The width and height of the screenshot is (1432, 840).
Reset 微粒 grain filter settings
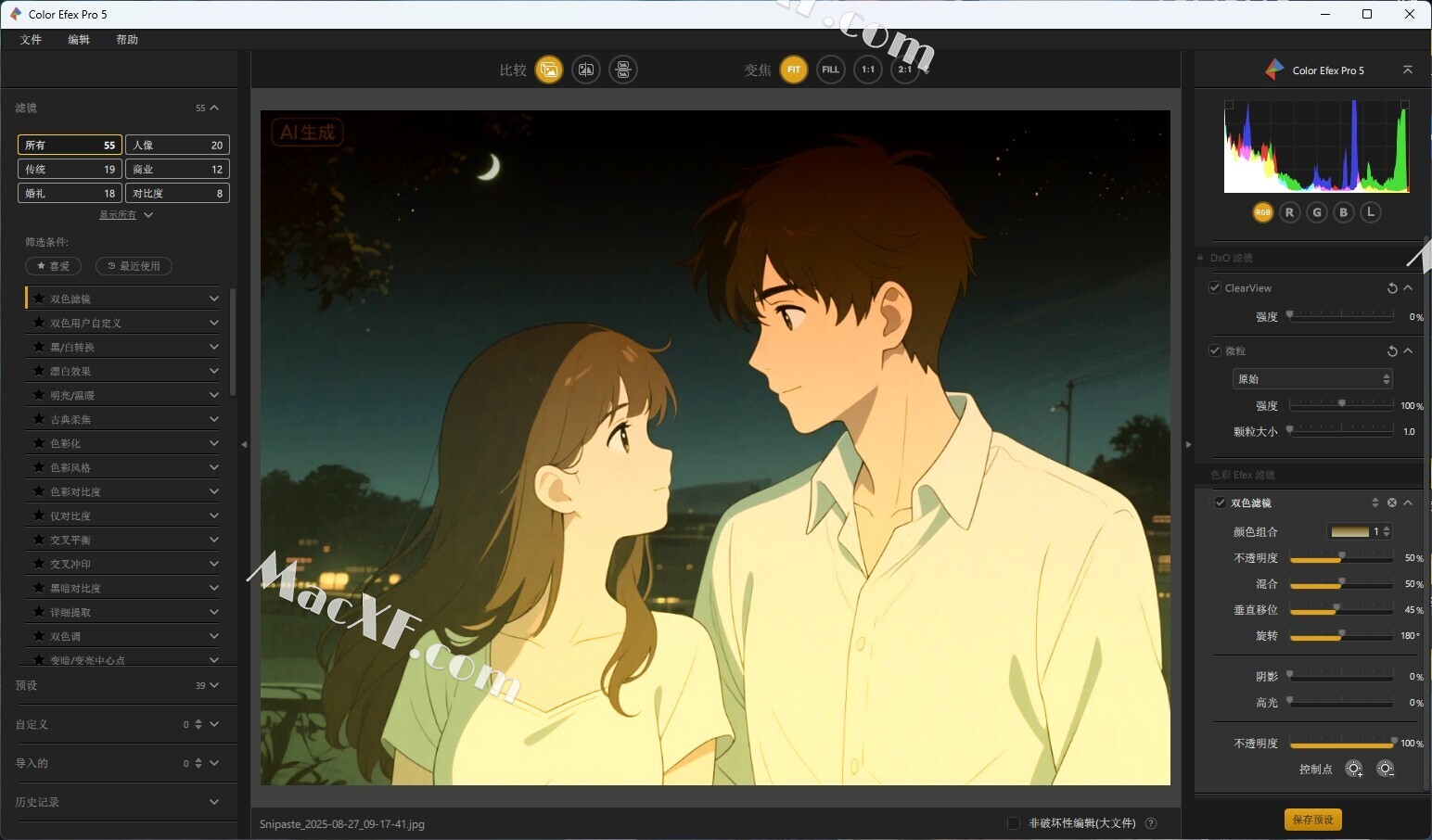(1392, 351)
